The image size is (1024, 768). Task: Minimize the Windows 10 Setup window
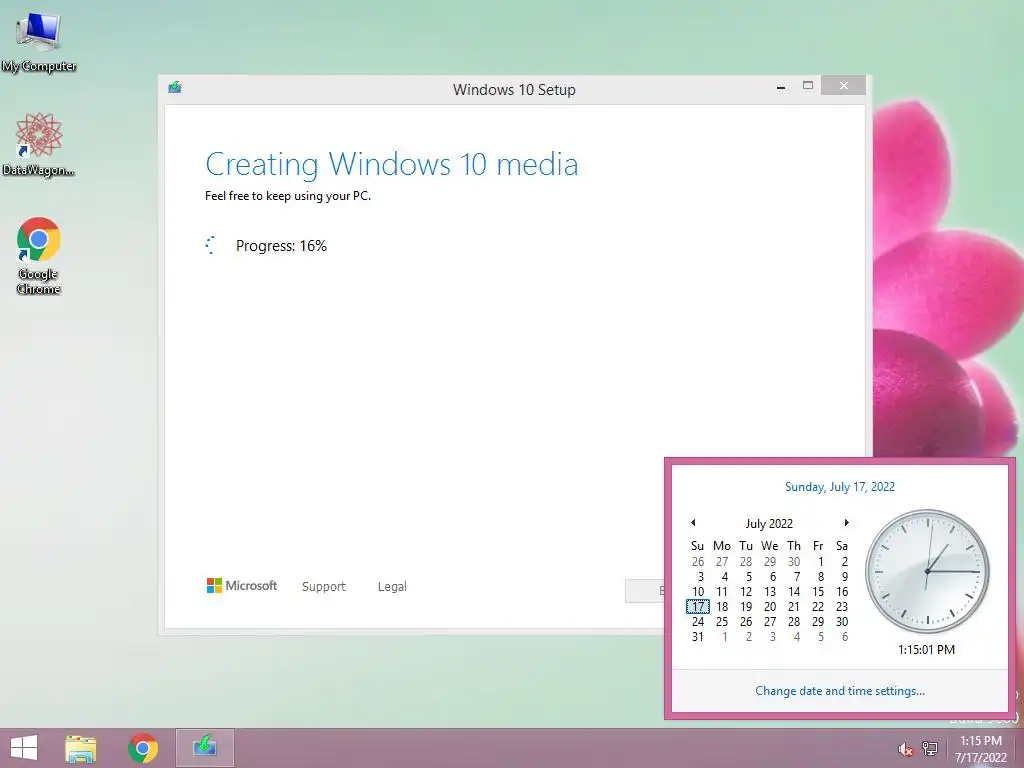point(780,87)
